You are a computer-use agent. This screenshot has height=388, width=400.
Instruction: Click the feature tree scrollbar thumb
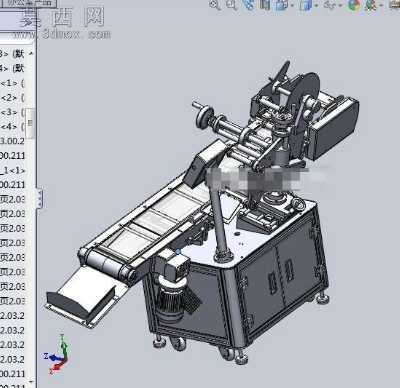(x=30, y=123)
